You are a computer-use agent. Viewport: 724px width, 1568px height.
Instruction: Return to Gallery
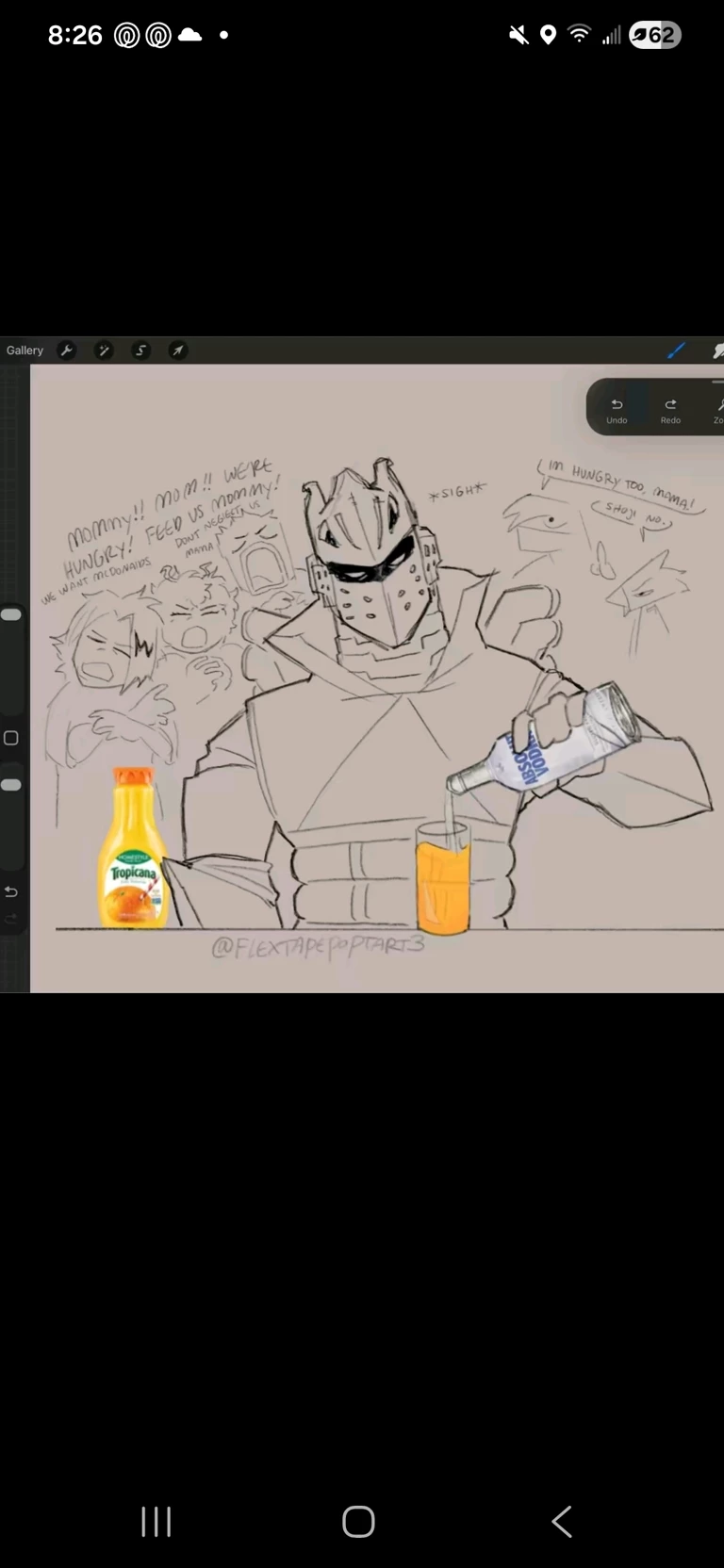click(x=25, y=351)
